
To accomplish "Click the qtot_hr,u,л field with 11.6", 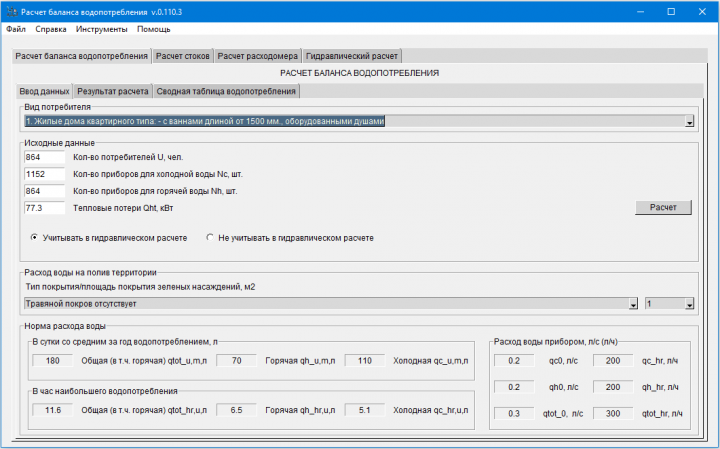I will click(53, 410).
